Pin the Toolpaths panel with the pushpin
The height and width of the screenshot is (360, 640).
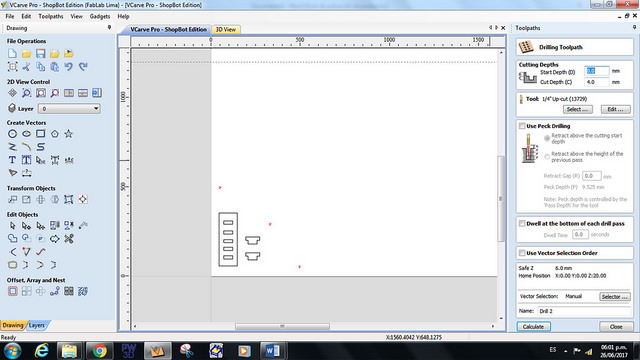click(x=634, y=27)
